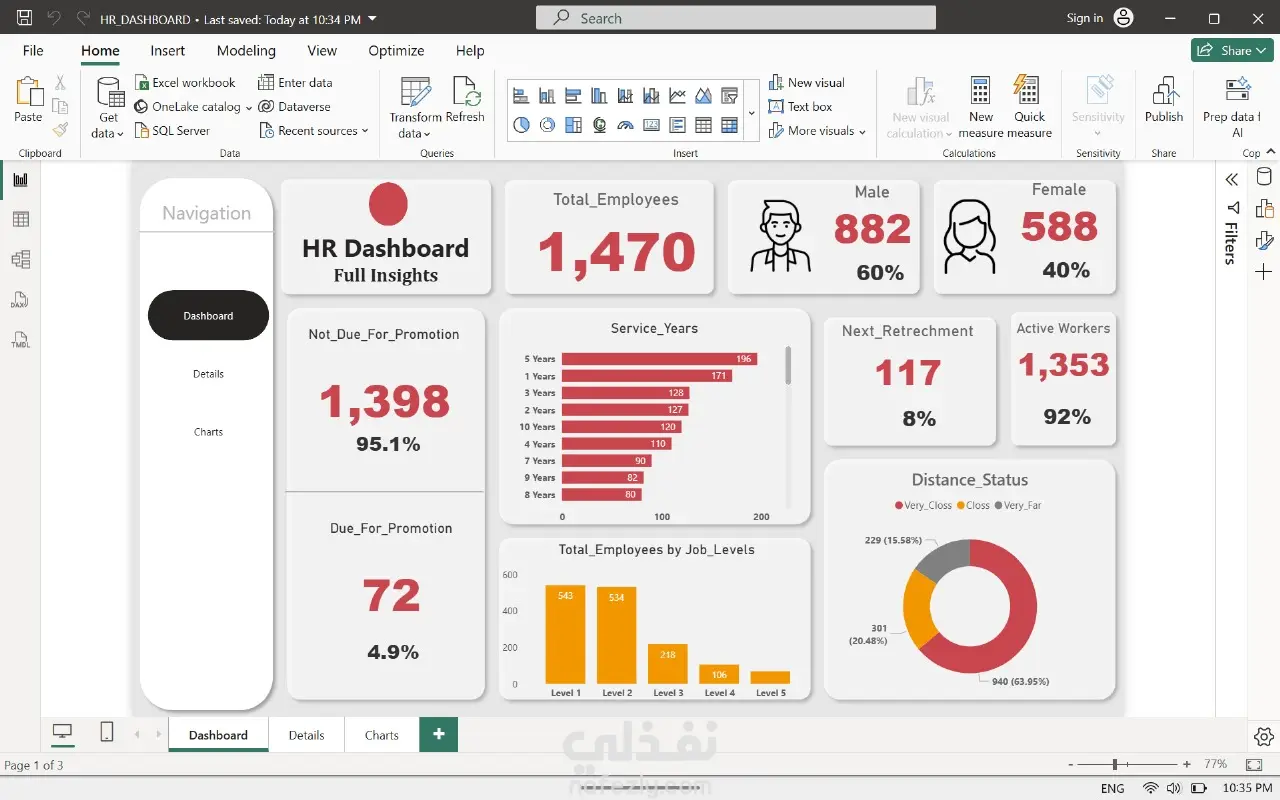Select the Dashboard navigation pill button
This screenshot has width=1280, height=800.
(x=208, y=316)
